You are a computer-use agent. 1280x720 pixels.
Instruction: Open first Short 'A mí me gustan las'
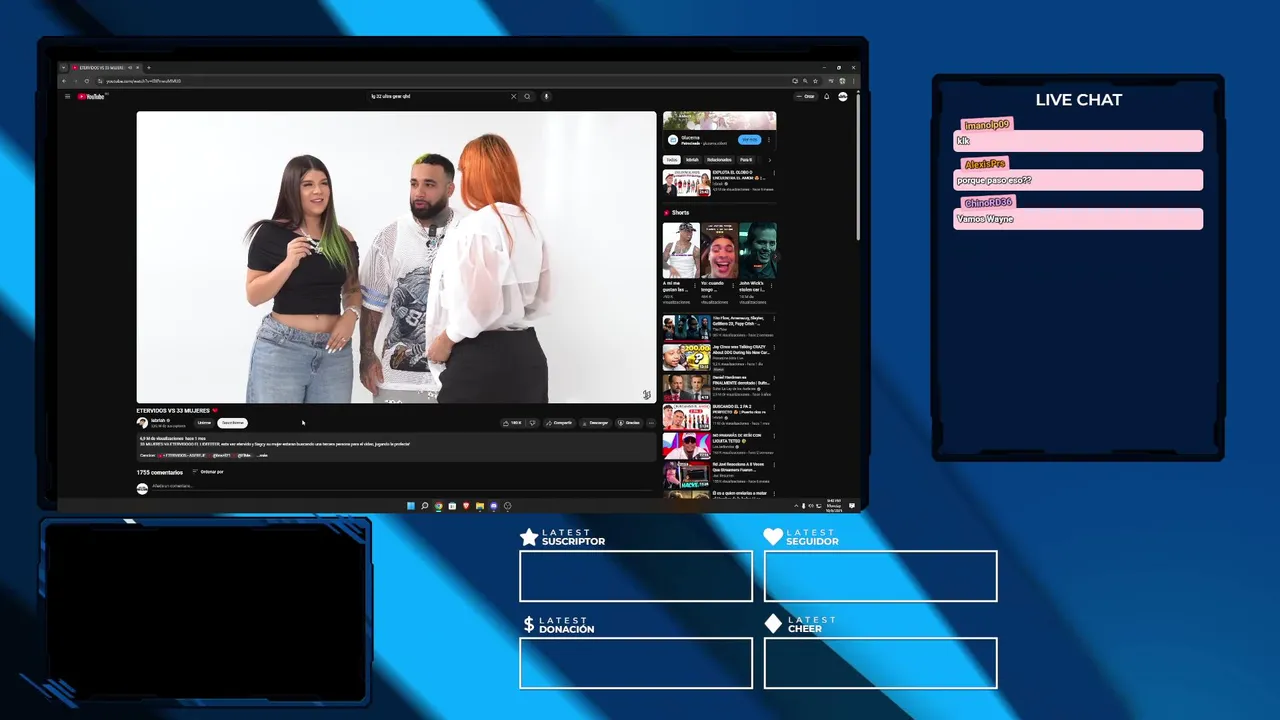coord(681,250)
